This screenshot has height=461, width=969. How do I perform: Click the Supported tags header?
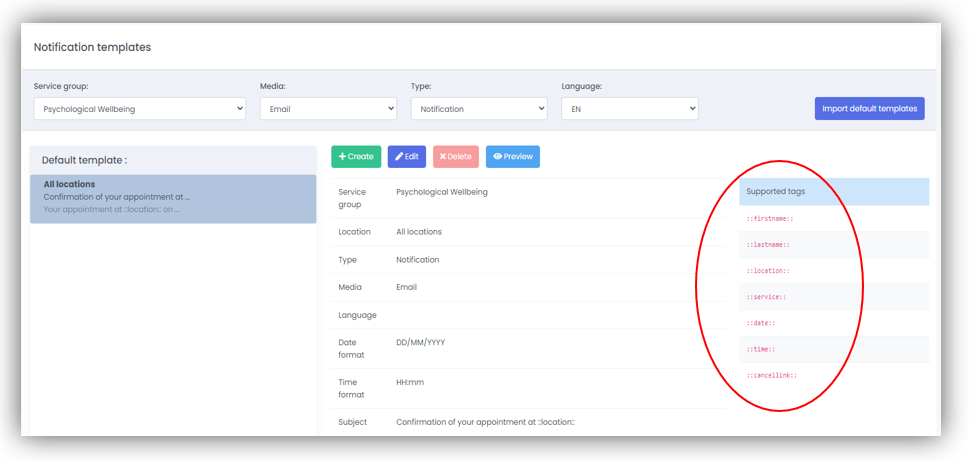pyautogui.click(x=776, y=191)
